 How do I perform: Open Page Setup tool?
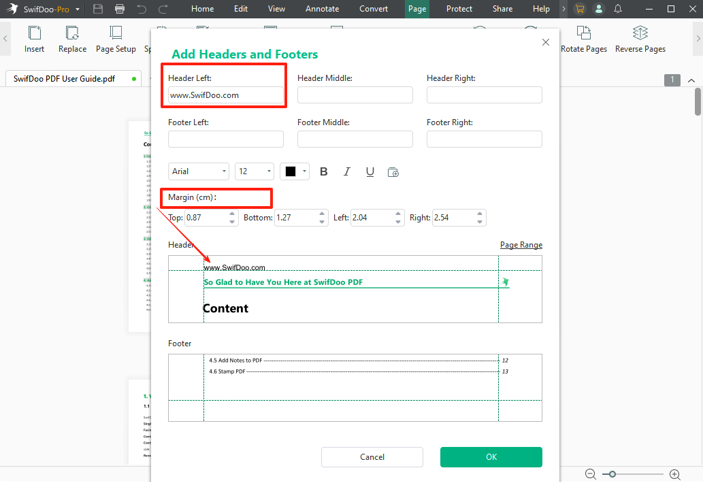tap(116, 39)
